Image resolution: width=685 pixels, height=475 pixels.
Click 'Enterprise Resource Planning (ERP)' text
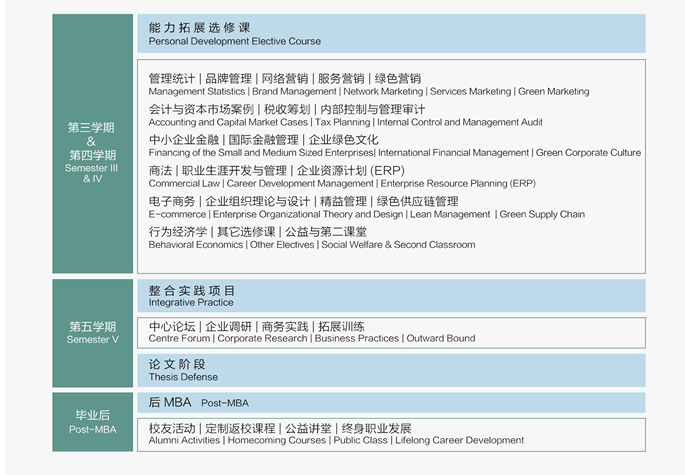point(458,184)
